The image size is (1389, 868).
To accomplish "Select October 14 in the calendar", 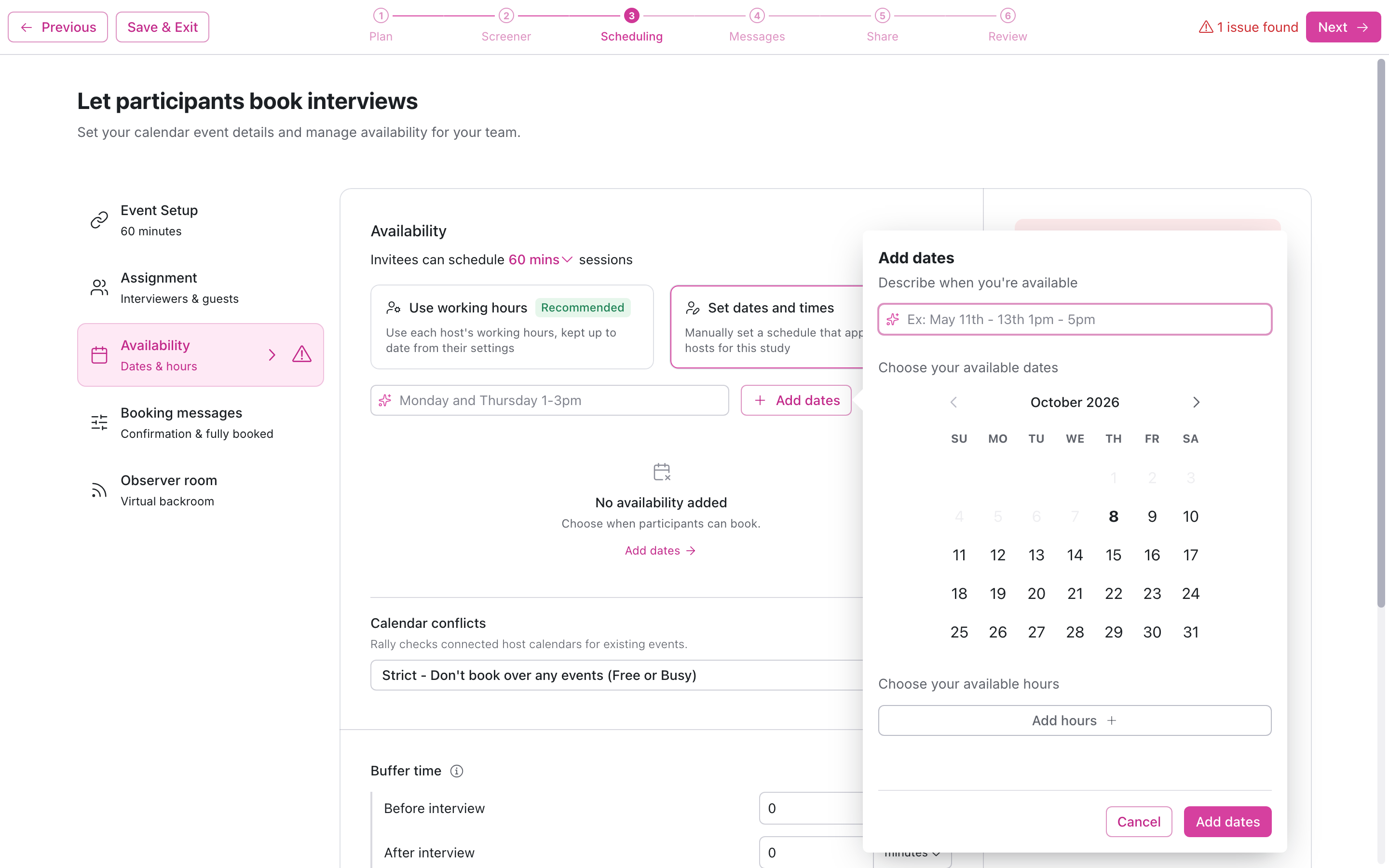I will point(1075,555).
